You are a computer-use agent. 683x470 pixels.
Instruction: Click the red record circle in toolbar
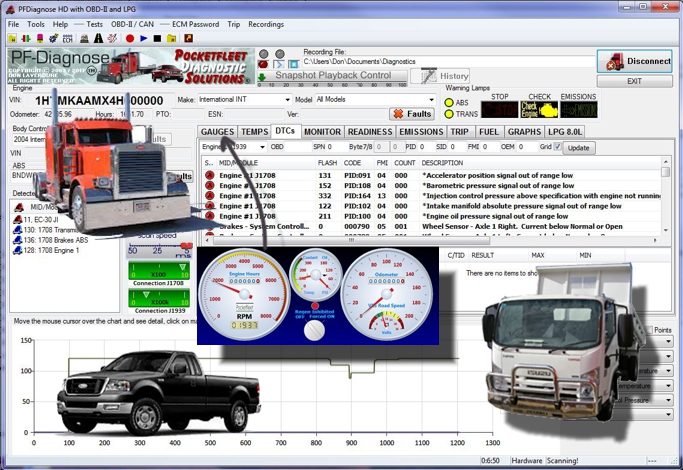130,38
